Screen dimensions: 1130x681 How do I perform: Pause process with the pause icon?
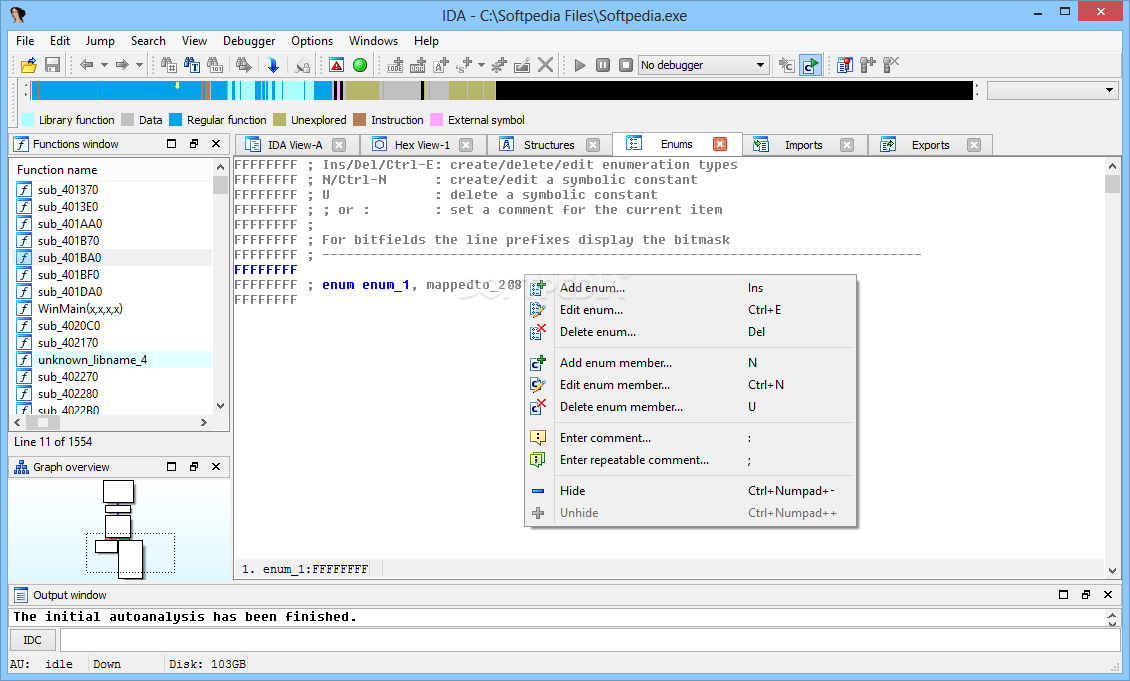603,65
